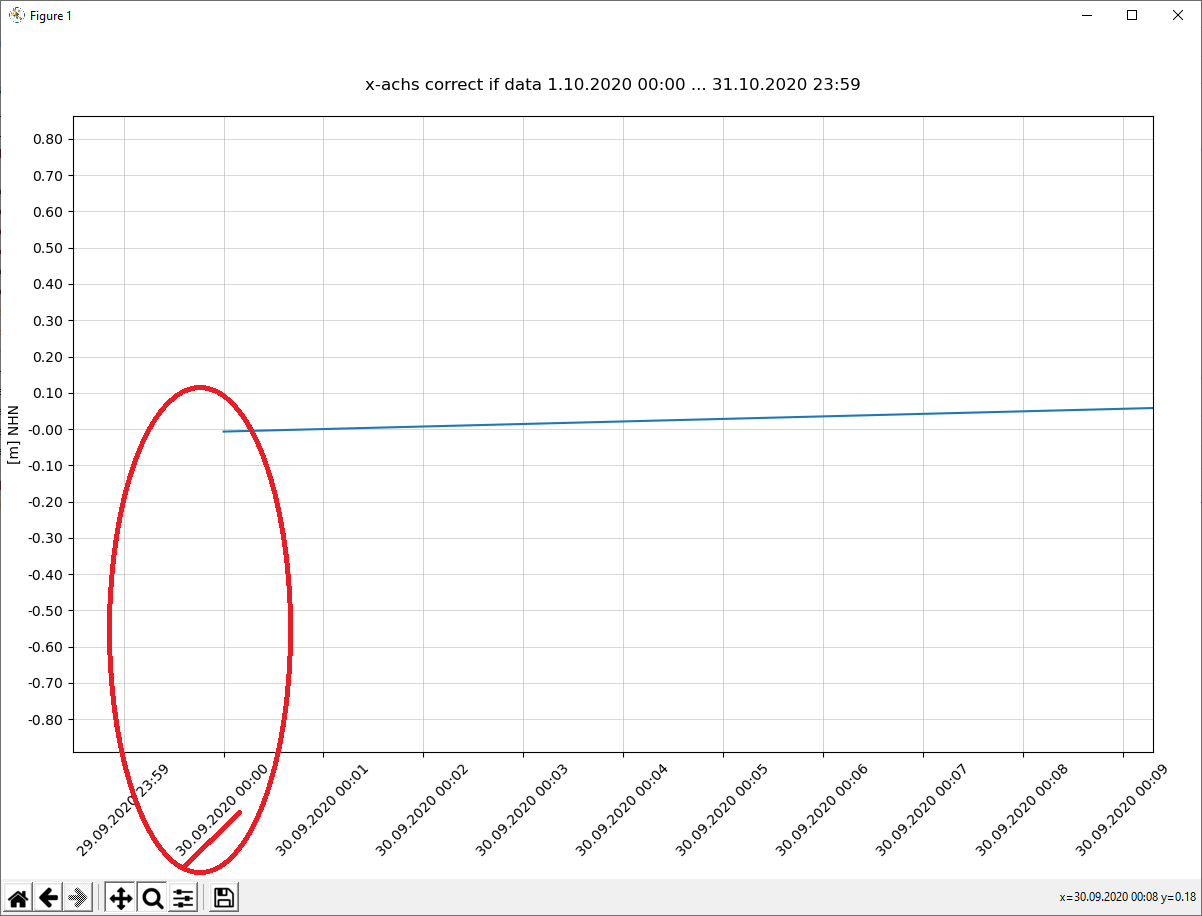Viewport: 1202px width, 916px height.
Task: Click the chart title about x-achs correctness
Action: [614, 84]
